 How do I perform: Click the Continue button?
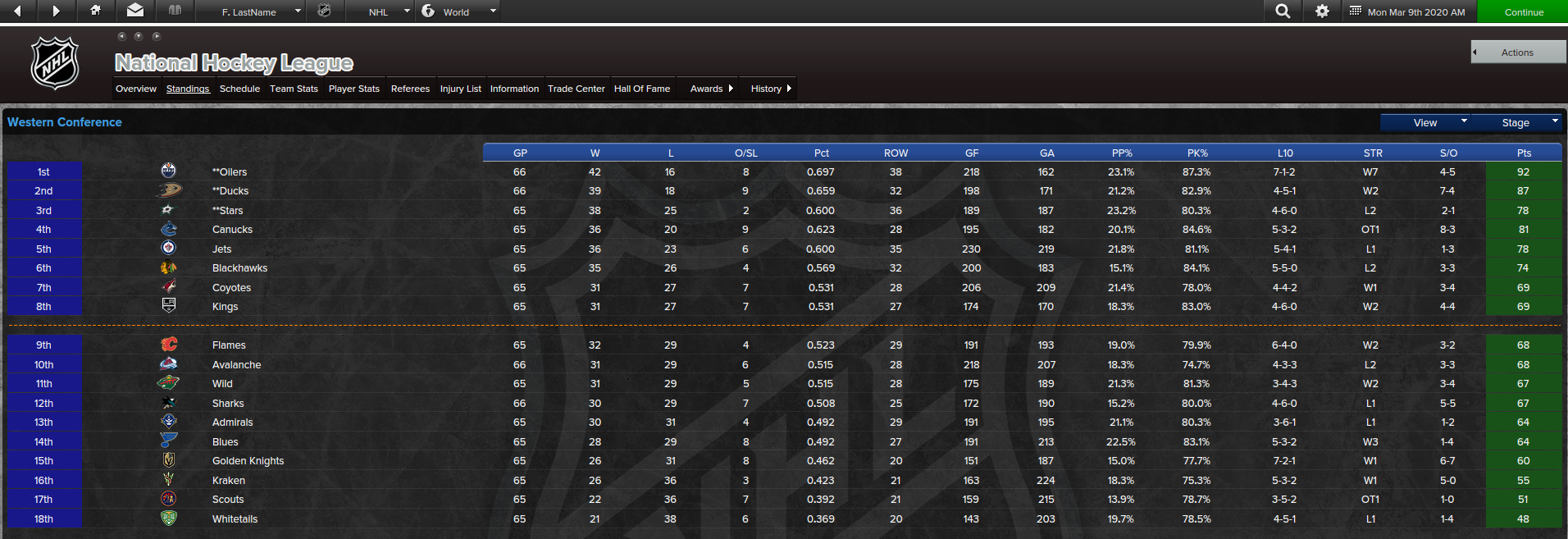tap(1523, 11)
